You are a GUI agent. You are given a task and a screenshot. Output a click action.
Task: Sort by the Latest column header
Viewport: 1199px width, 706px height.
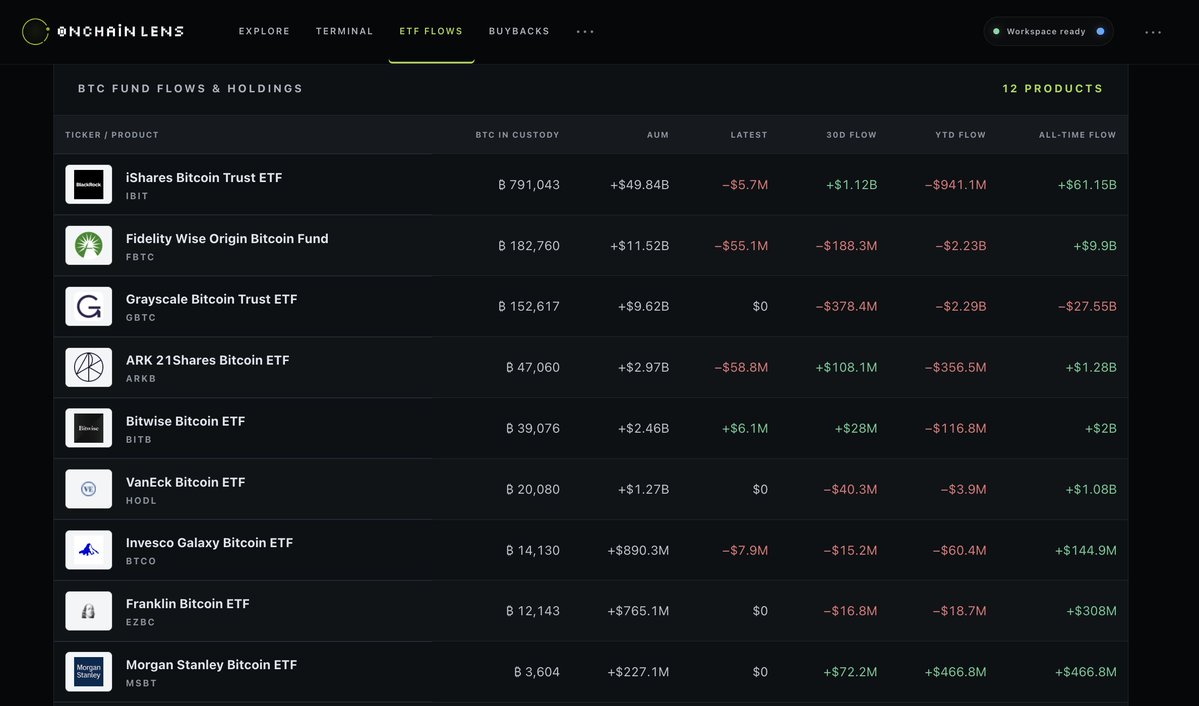(x=749, y=135)
